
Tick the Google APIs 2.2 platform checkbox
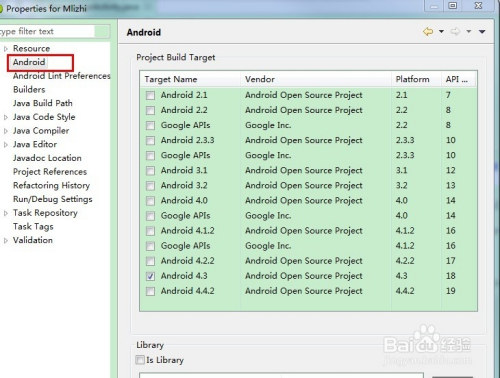pos(150,125)
